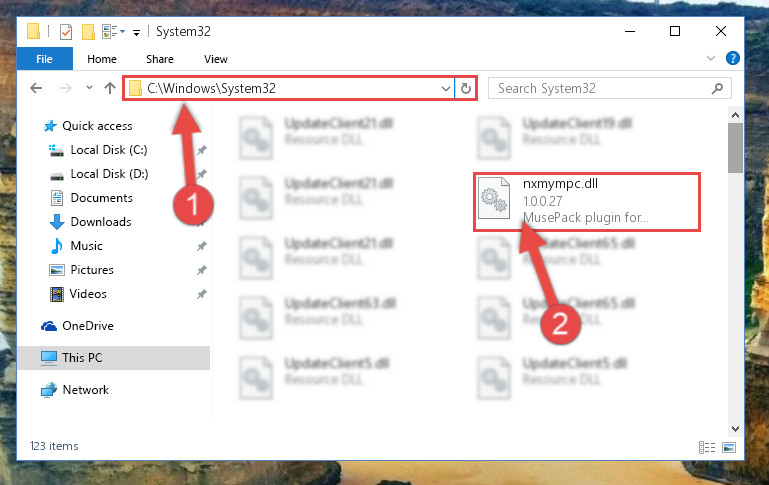Click the Properties quick access icon
The width and height of the screenshot is (769, 485).
(x=66, y=32)
